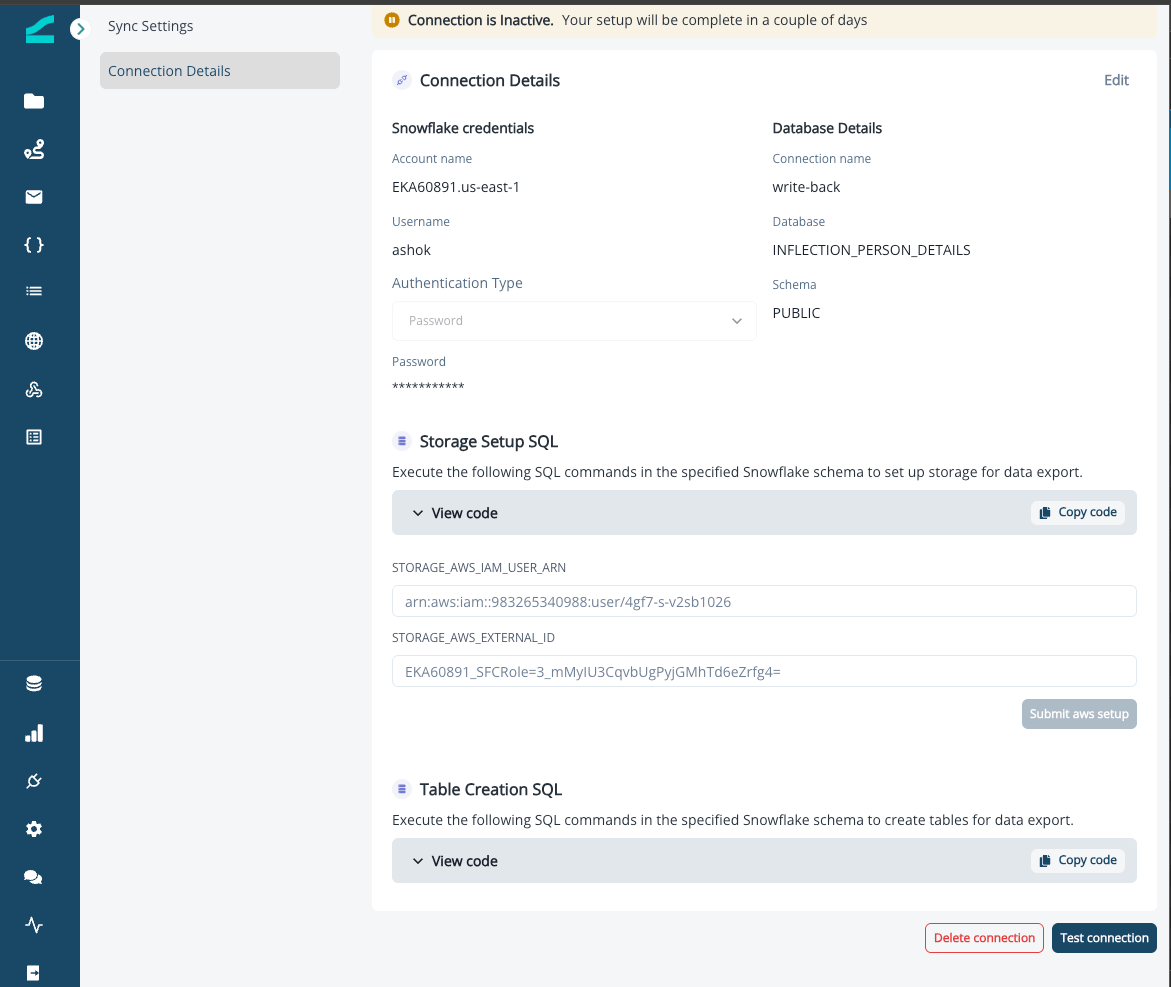
Task: Expand View code under Table Creation SQL
Action: [x=455, y=861]
